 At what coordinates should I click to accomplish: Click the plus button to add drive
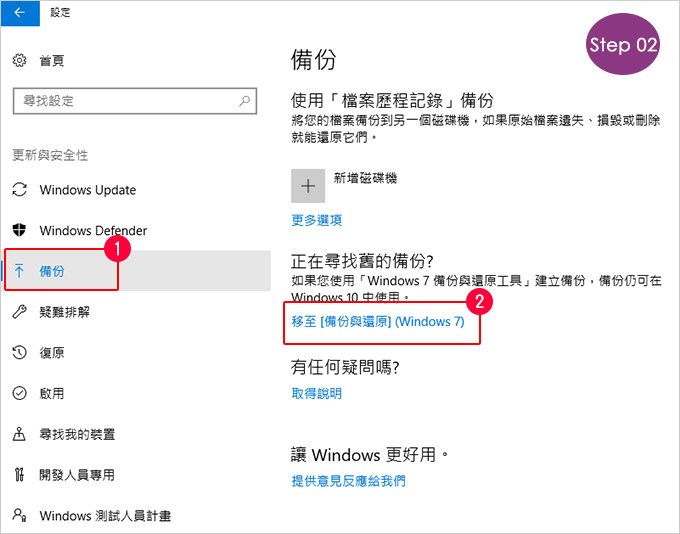tap(308, 186)
